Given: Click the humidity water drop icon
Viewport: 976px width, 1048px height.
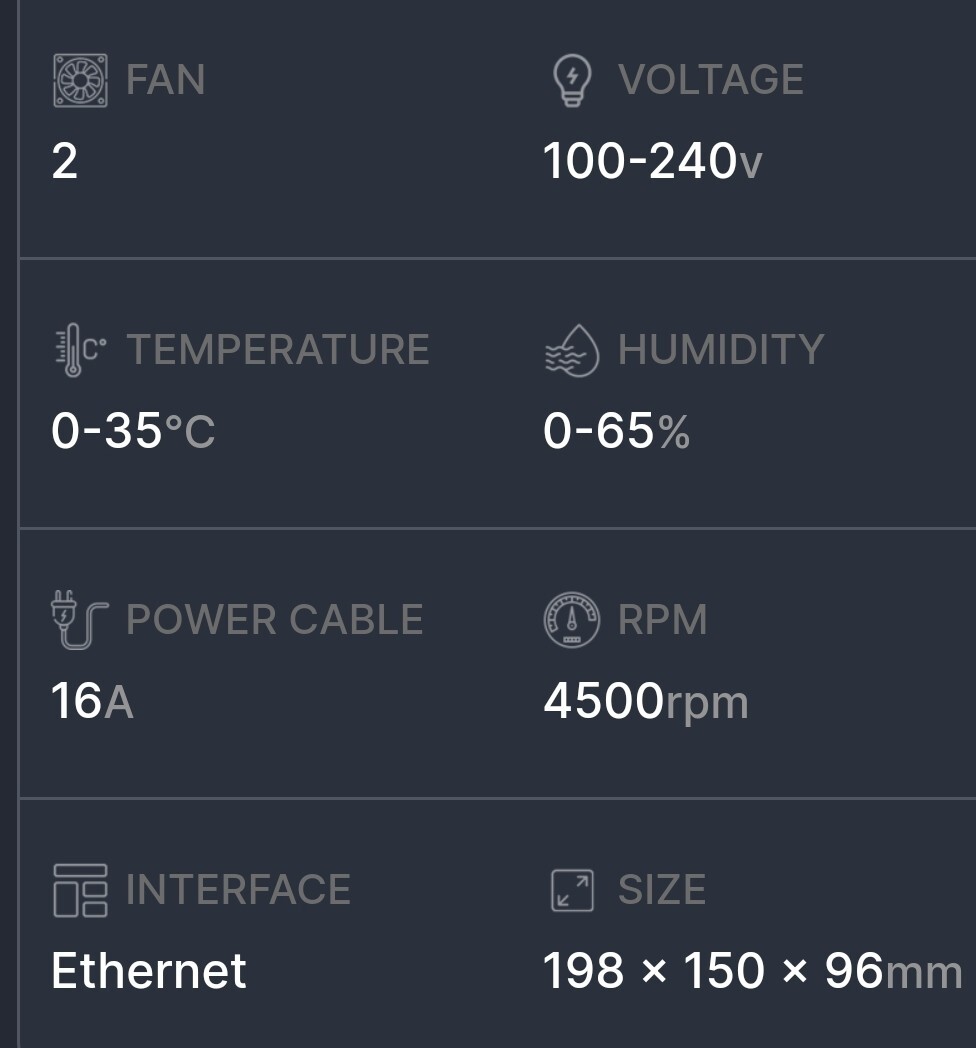Looking at the screenshot, I should [572, 350].
